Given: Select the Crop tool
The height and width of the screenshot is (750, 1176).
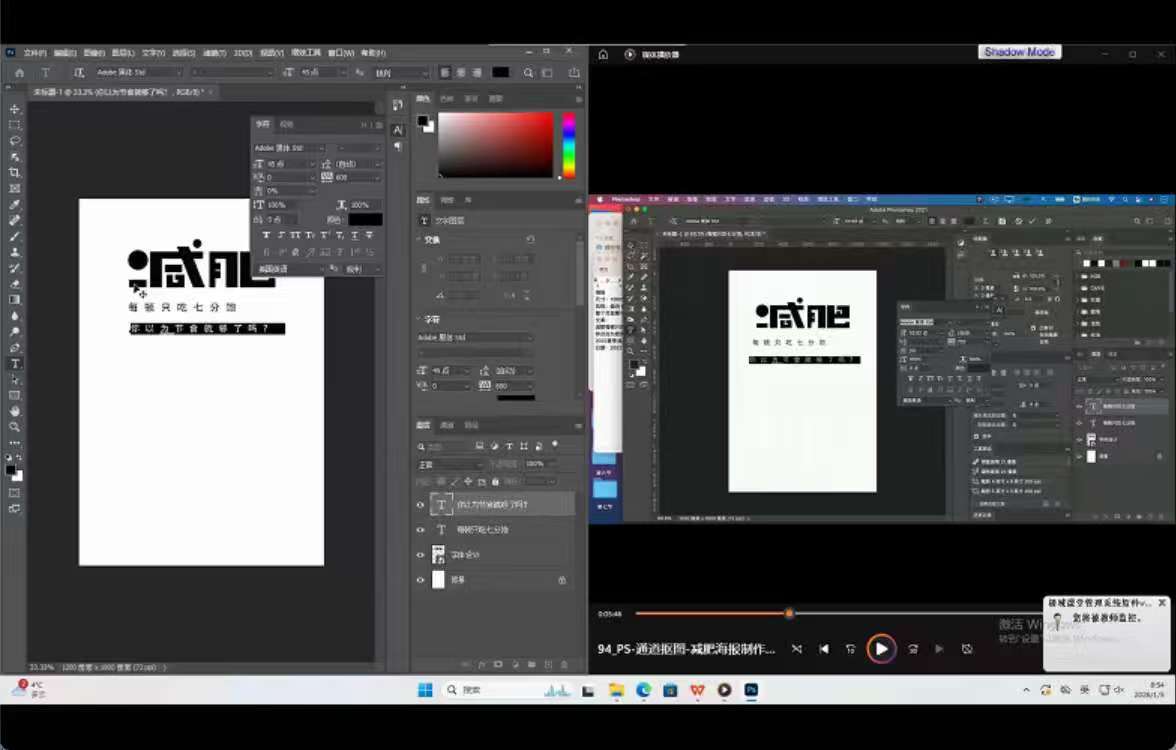Looking at the screenshot, I should [x=15, y=173].
